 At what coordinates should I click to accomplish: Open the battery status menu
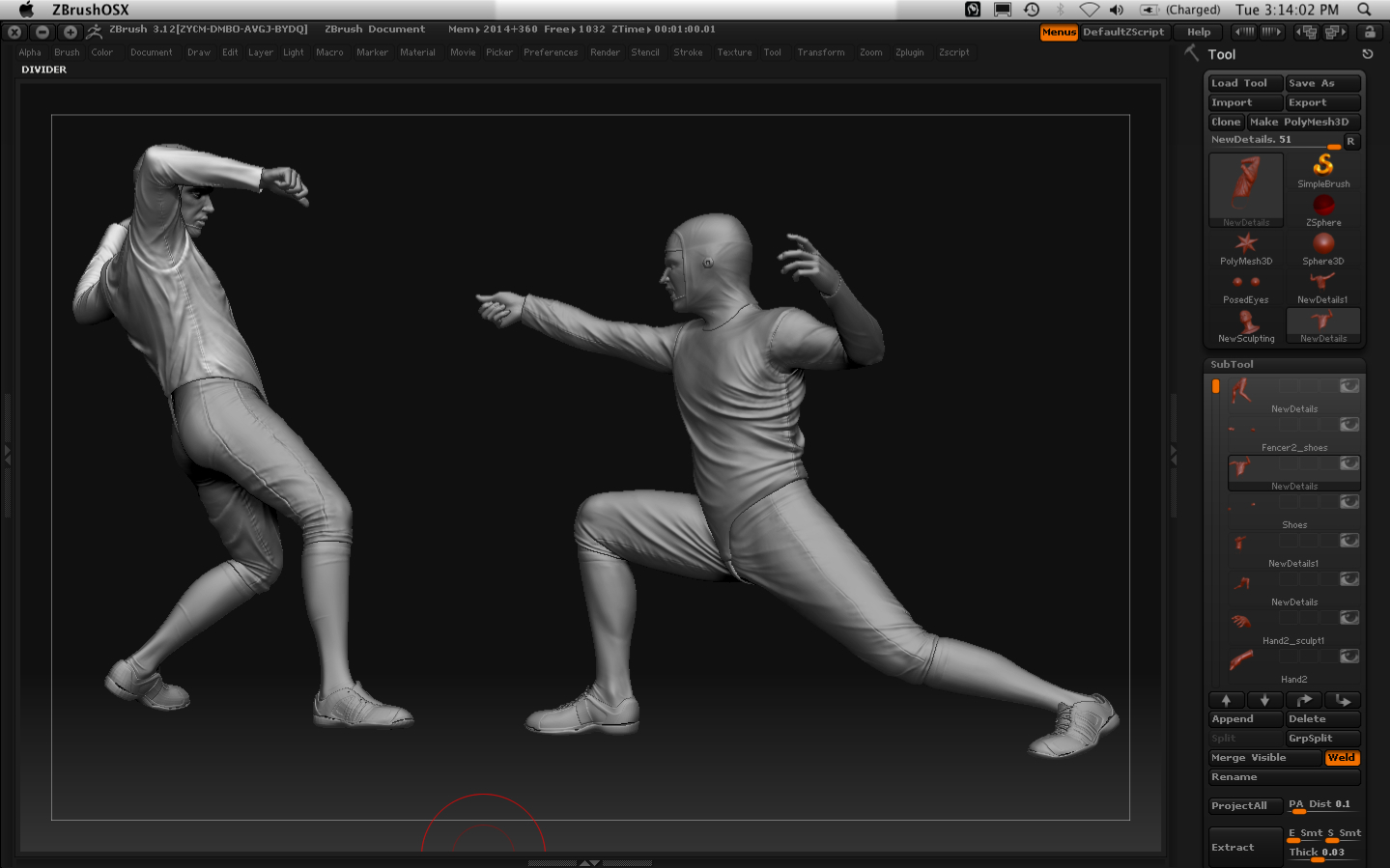[x=1179, y=10]
